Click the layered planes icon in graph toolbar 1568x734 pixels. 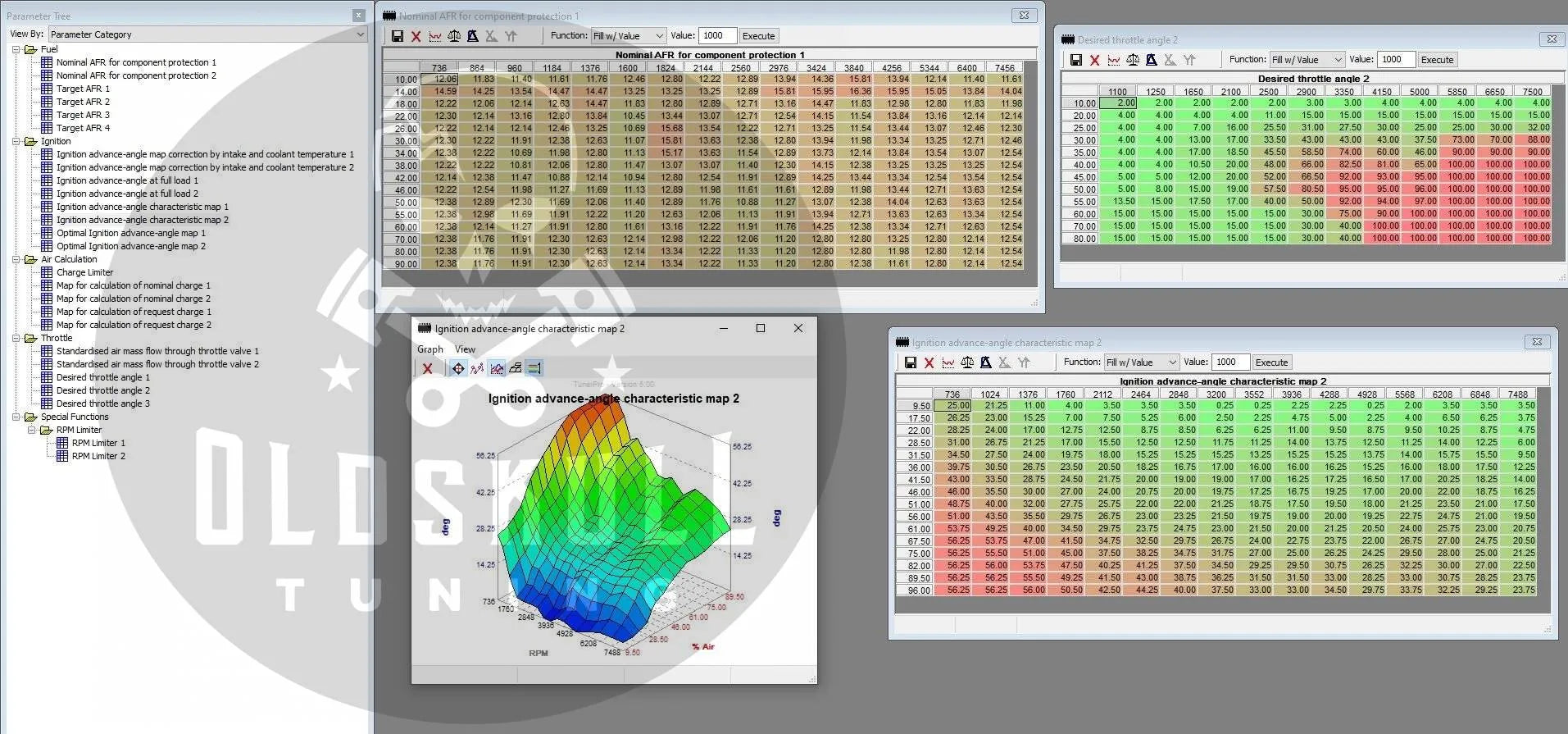(516, 369)
